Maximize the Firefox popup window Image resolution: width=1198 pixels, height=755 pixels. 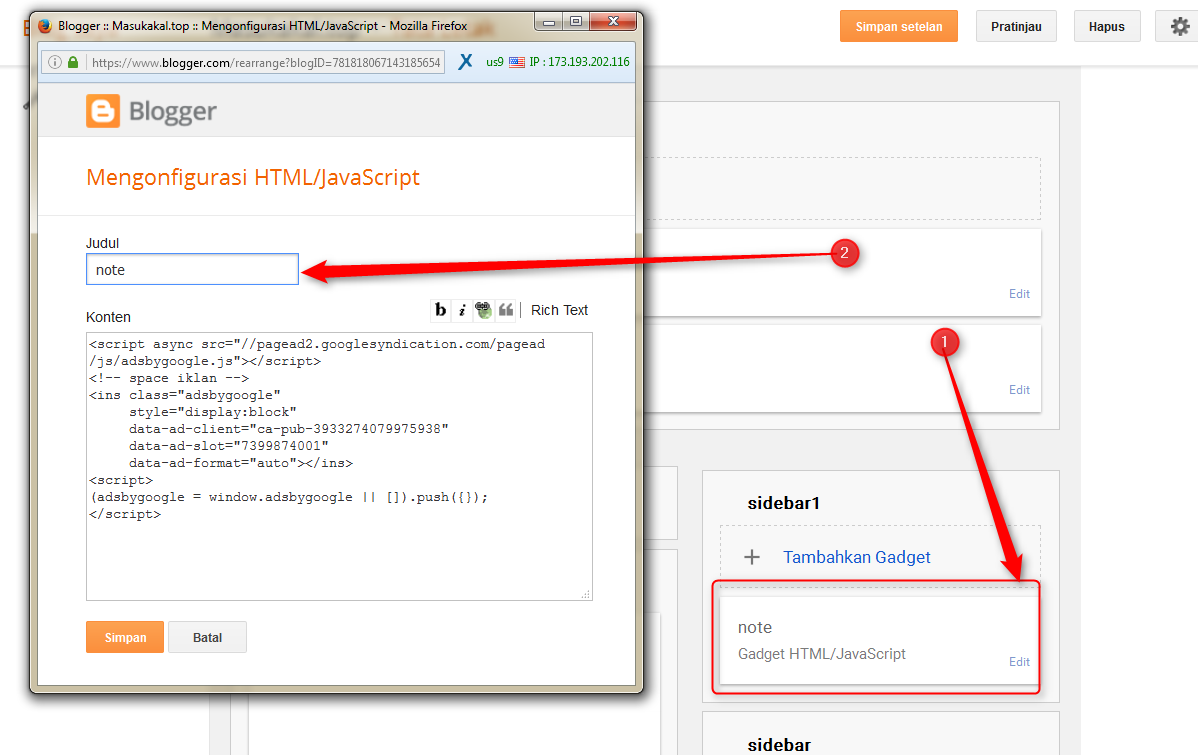tap(576, 21)
